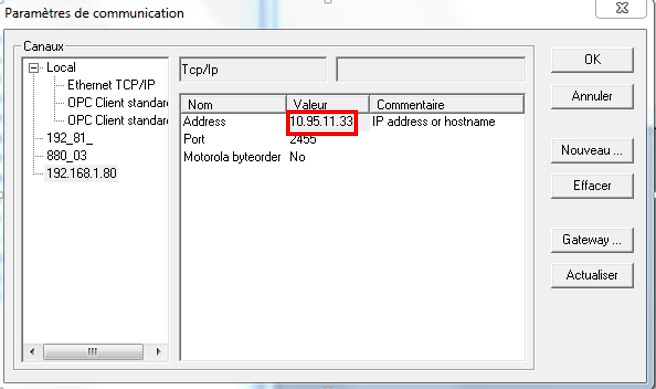Viewport: 656px width, 389px height.
Task: Click the Annuler button
Action: click(x=592, y=96)
